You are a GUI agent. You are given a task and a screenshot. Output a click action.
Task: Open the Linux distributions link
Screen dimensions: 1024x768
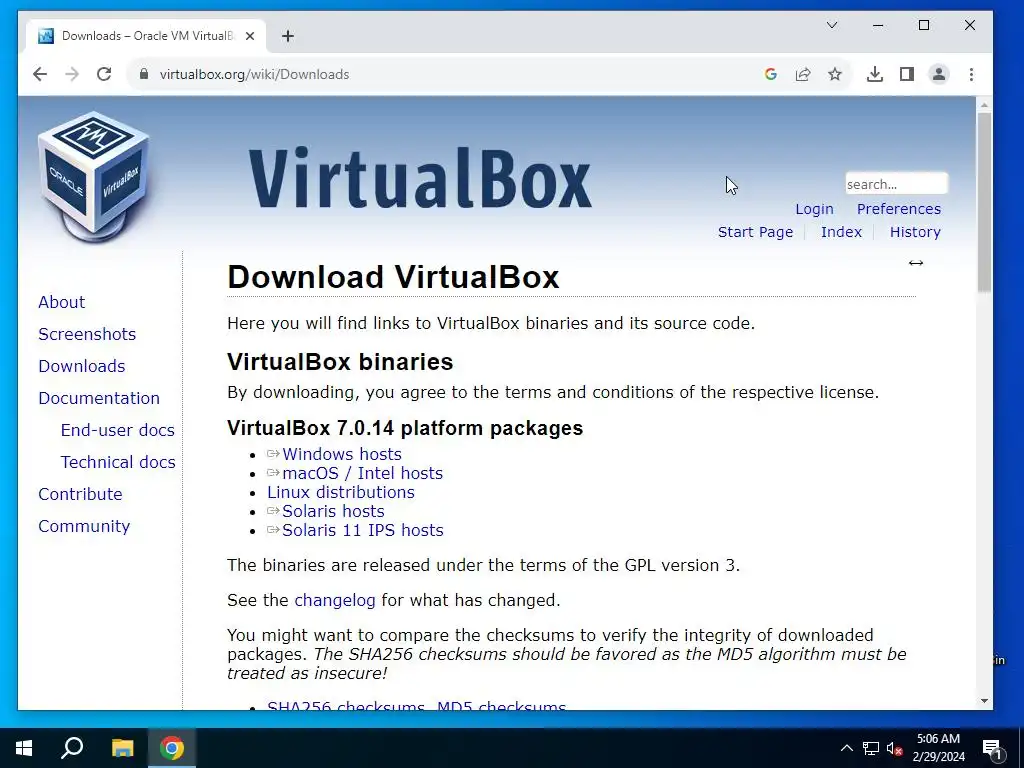[x=341, y=492]
